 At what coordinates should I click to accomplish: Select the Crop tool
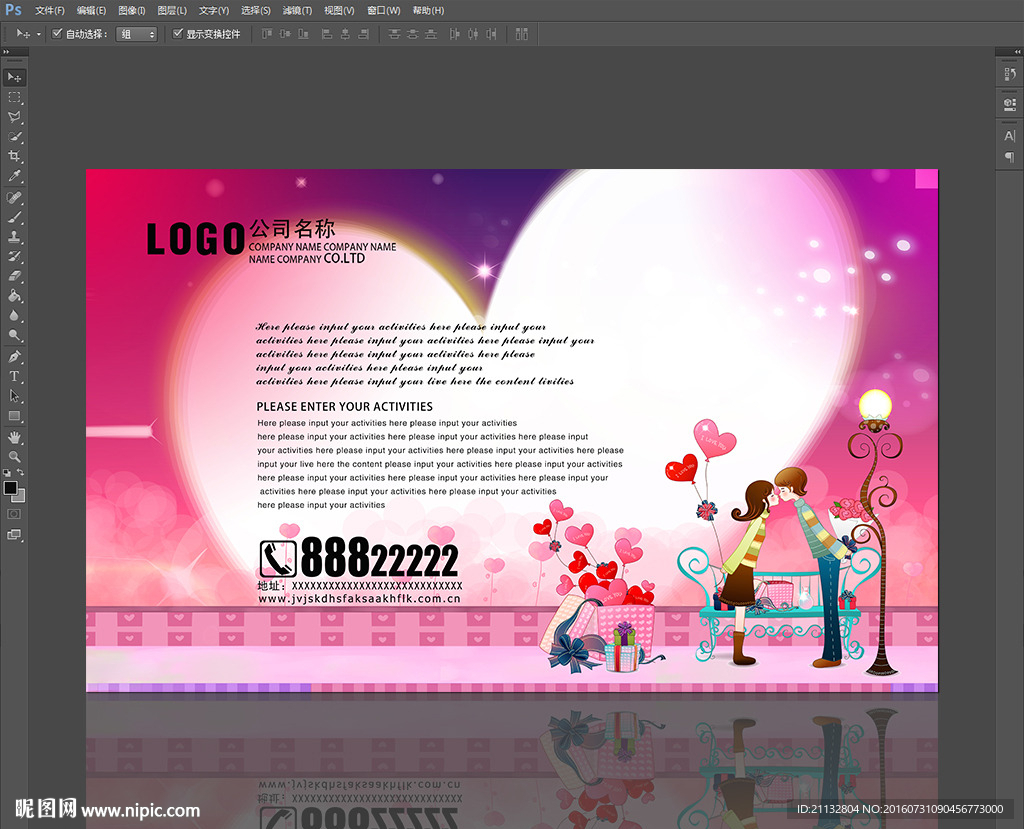[14, 156]
